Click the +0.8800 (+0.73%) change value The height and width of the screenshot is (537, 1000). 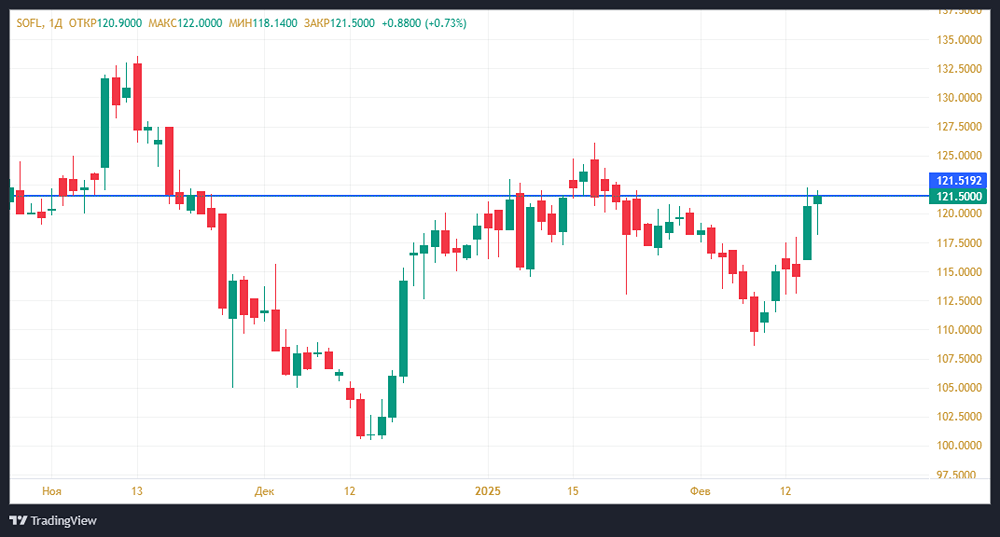point(424,23)
